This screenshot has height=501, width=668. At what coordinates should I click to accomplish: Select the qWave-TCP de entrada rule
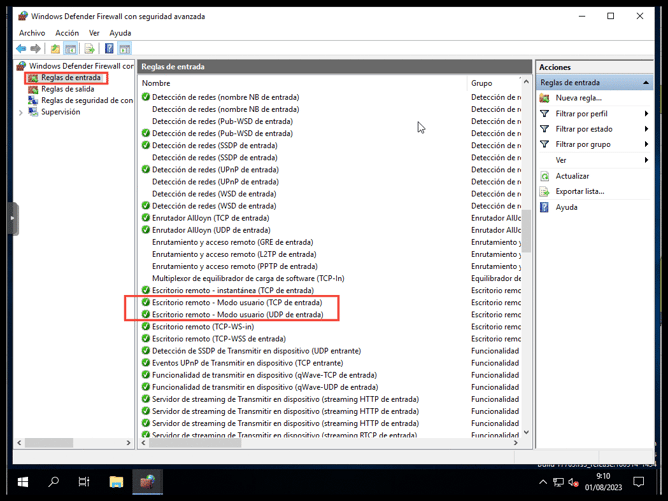tap(265, 375)
